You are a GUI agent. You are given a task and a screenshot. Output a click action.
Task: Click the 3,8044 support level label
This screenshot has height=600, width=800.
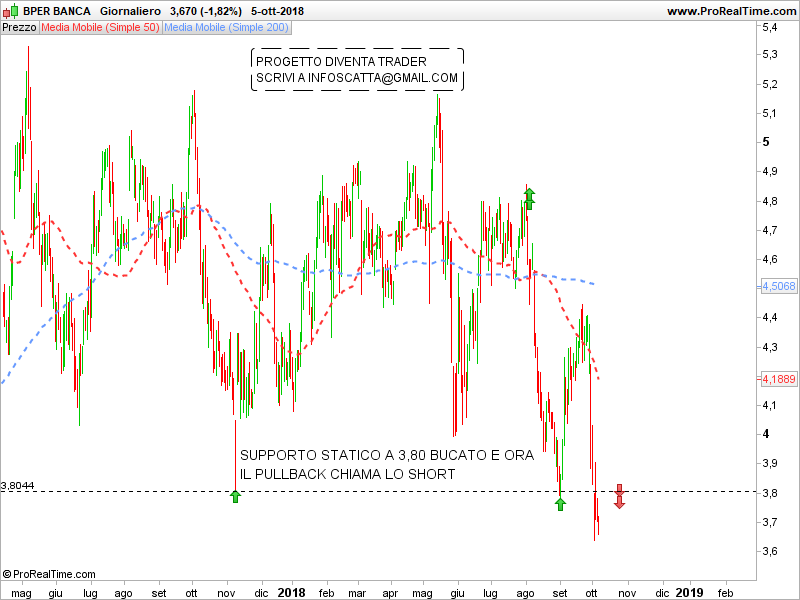[x=18, y=485]
